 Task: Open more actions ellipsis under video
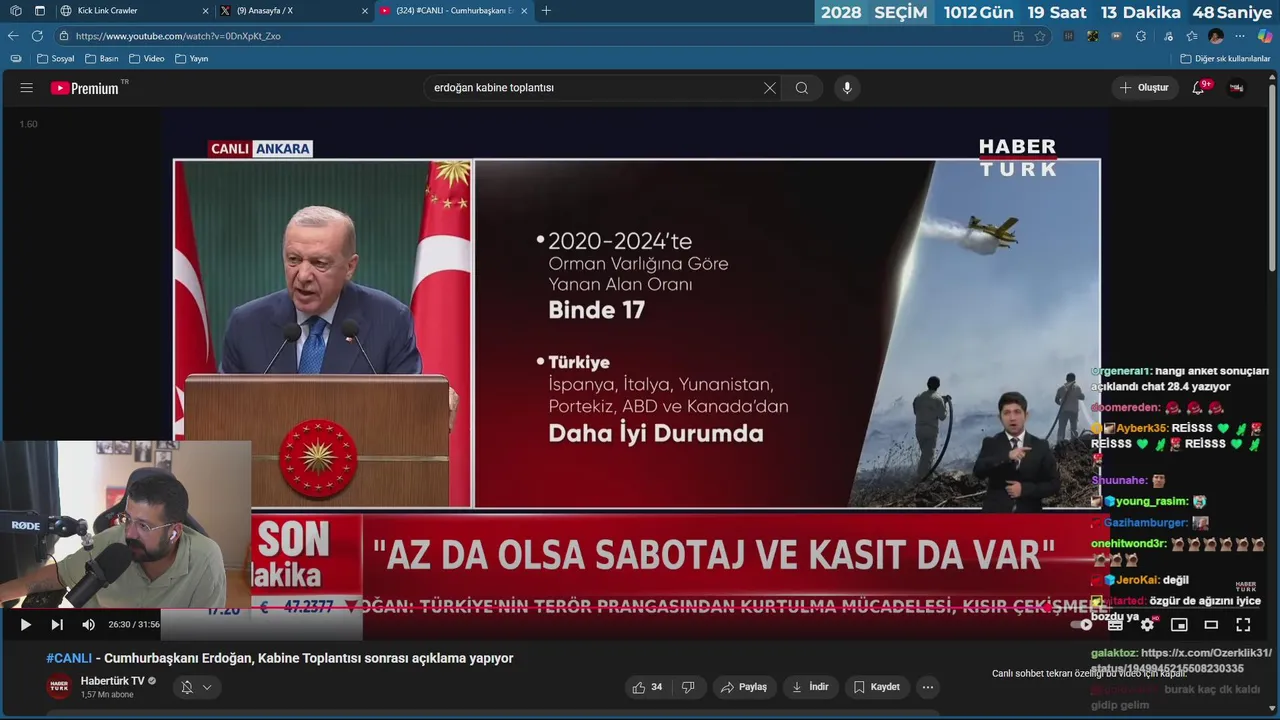point(928,687)
